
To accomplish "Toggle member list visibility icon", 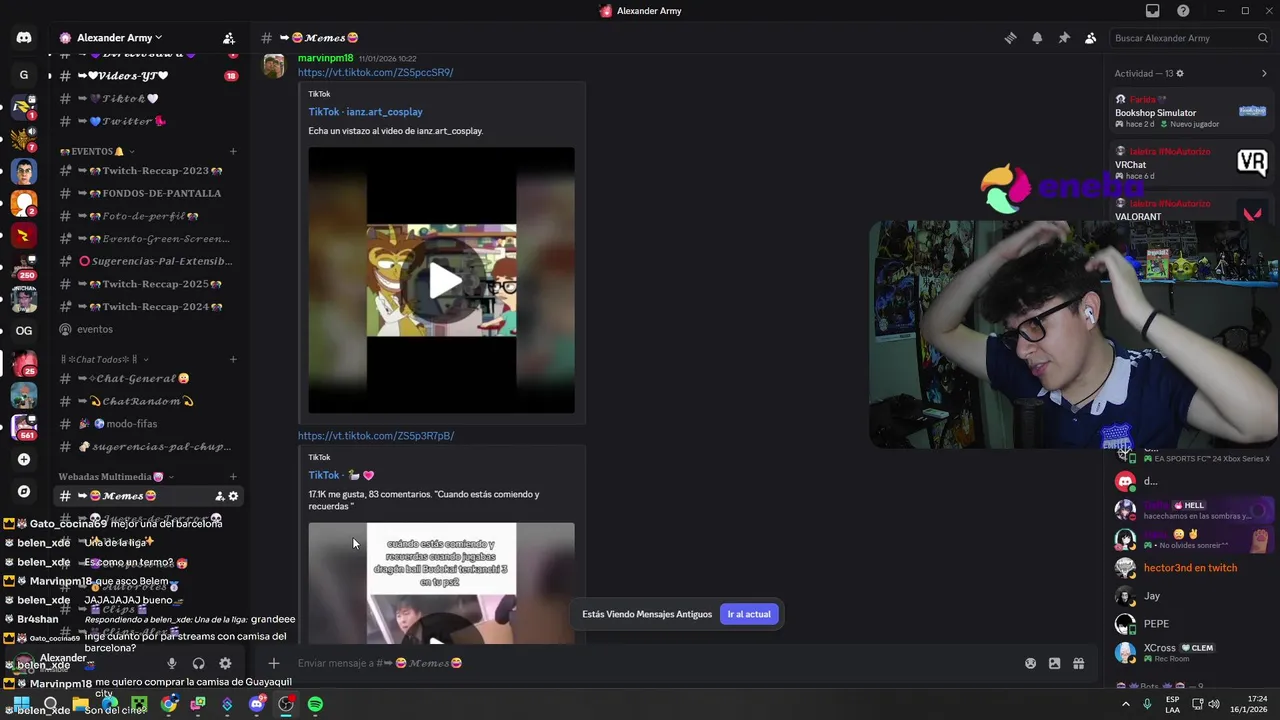I will (1090, 38).
